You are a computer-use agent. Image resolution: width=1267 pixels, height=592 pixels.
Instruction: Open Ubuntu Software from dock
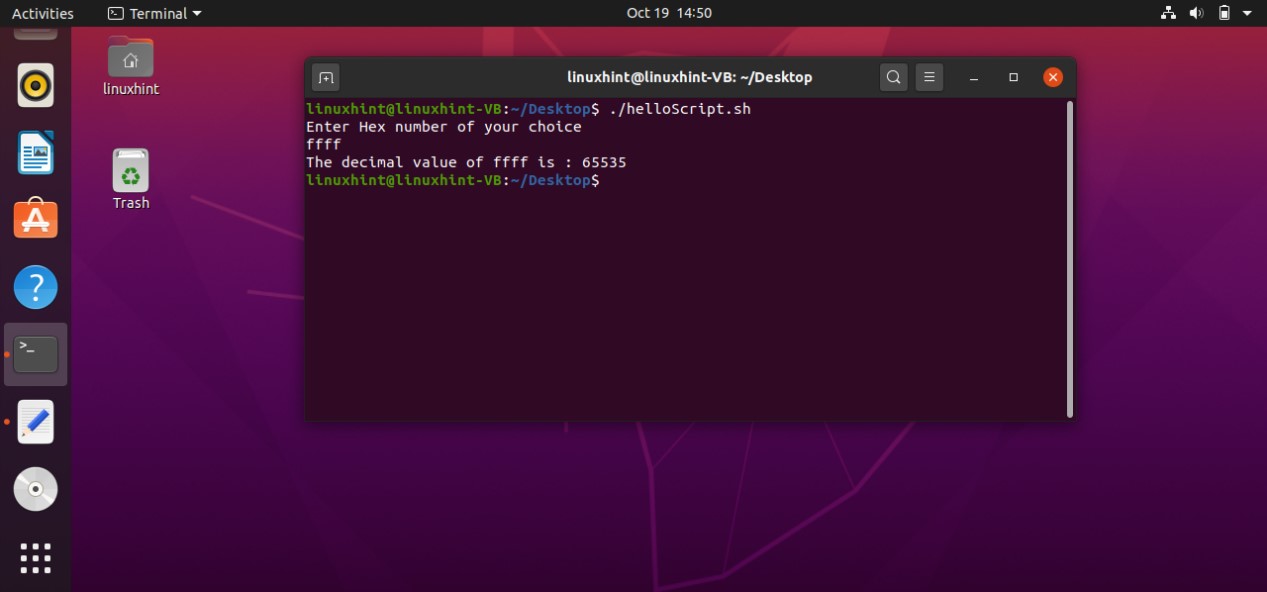[x=36, y=219]
